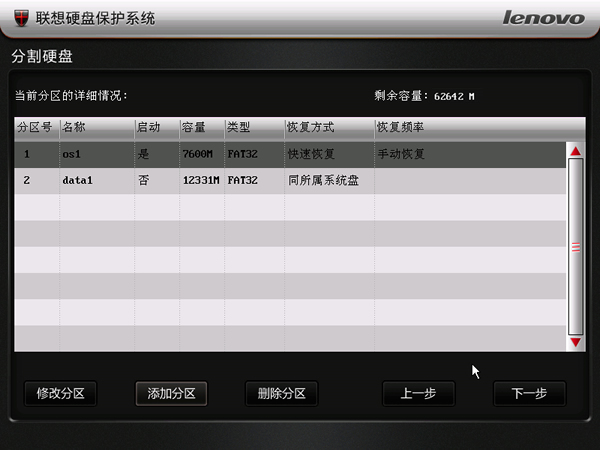Click the scrollbar up red arrow

coord(575,151)
